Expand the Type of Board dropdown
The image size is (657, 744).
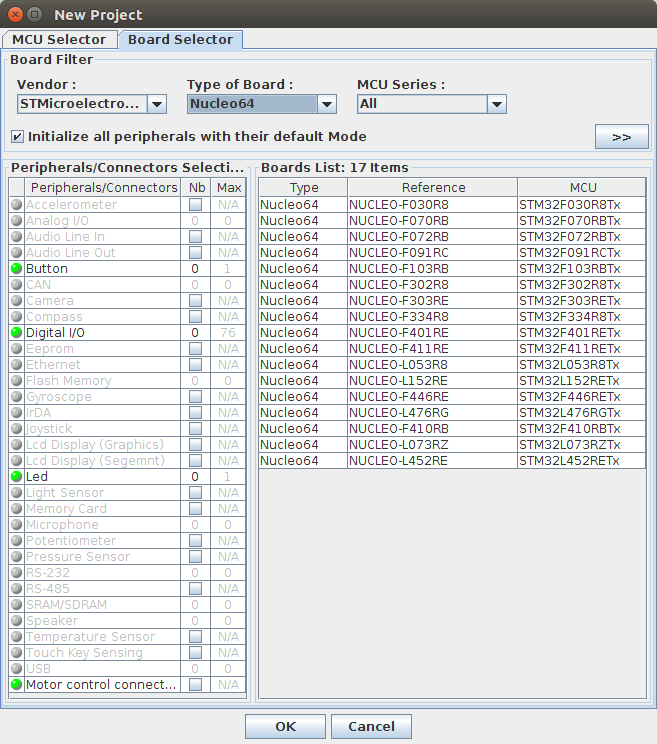(327, 104)
